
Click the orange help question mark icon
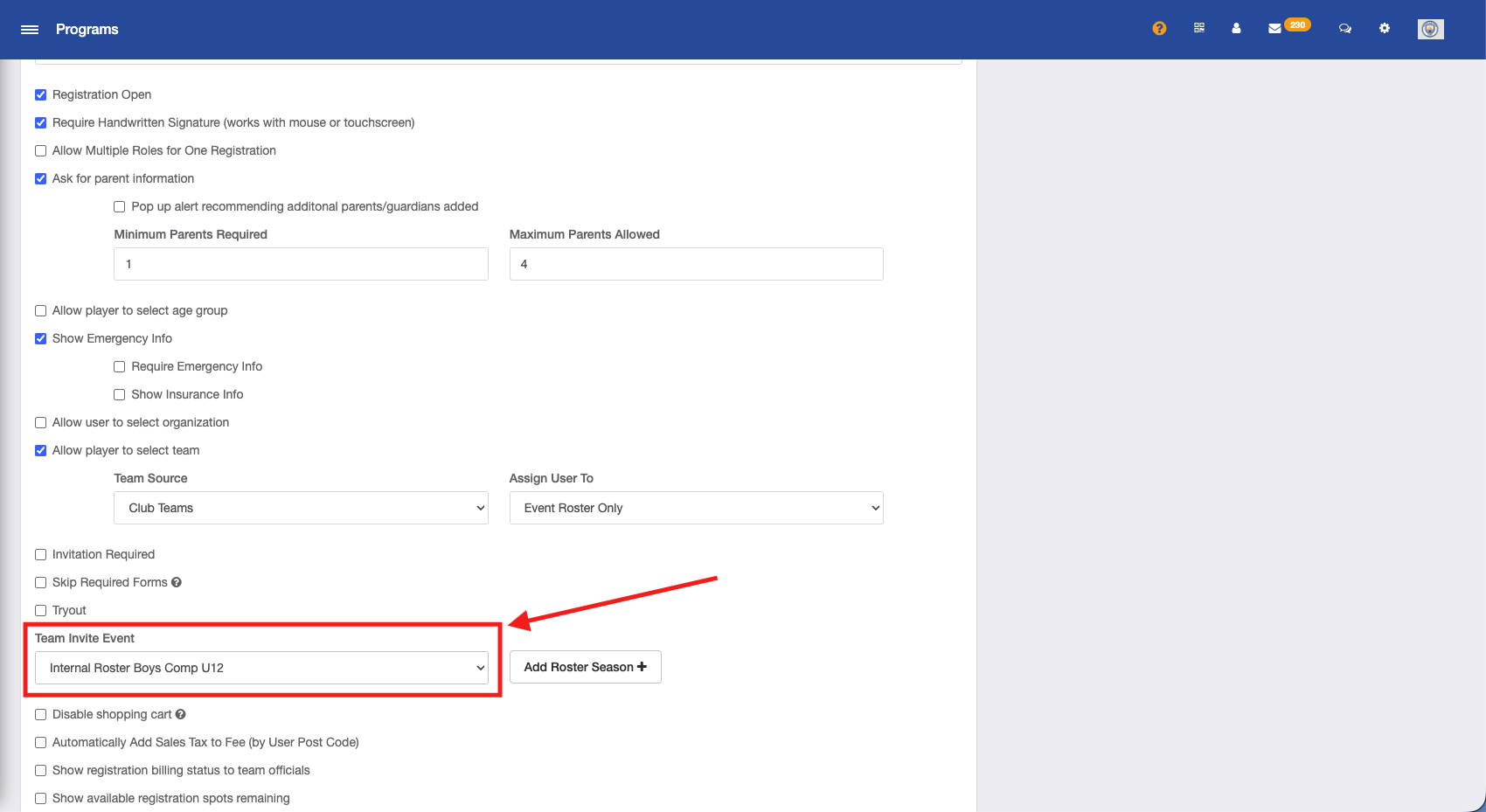click(1159, 28)
